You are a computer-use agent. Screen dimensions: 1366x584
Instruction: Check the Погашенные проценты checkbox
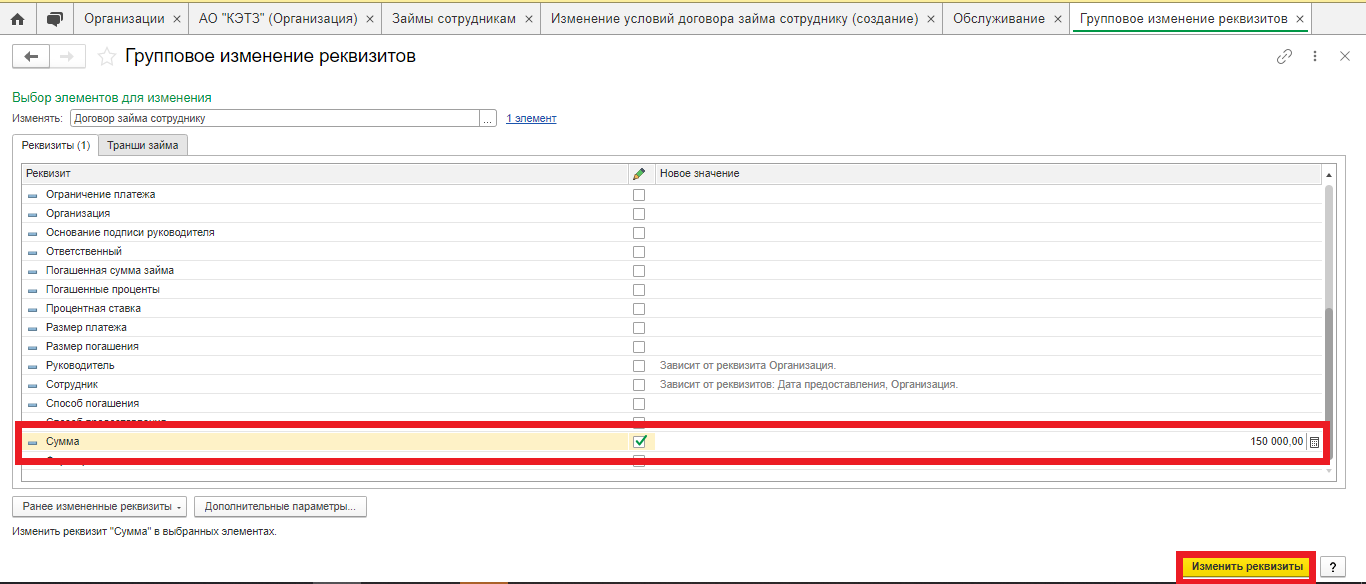639,289
